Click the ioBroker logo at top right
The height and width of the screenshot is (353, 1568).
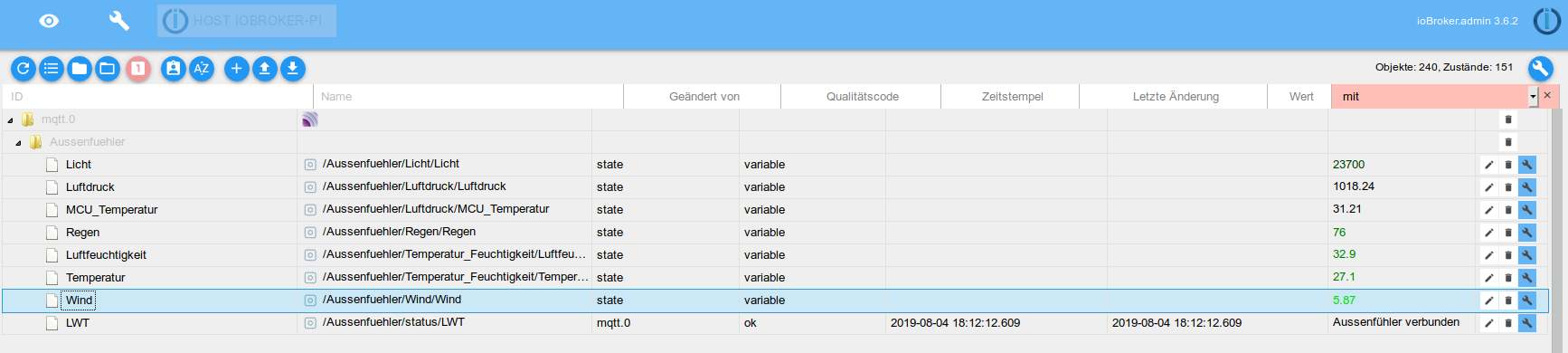[x=1547, y=21]
